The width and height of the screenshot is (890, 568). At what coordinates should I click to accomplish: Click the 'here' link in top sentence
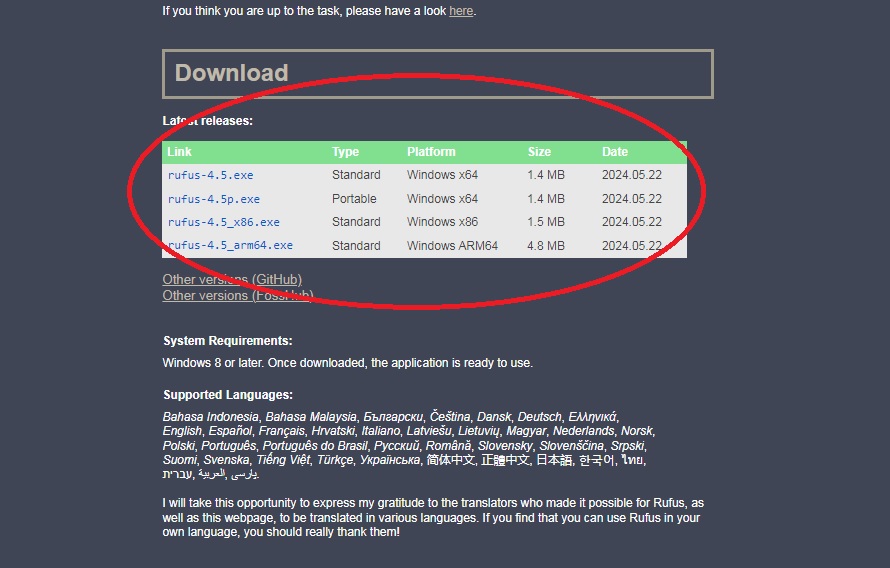(460, 11)
